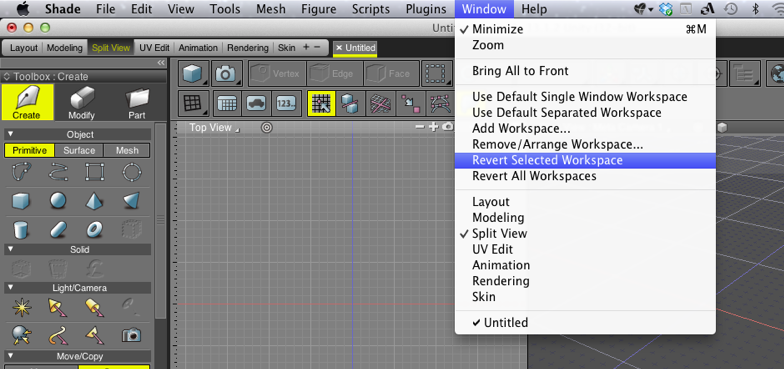Add the curved line light tool
This screenshot has width=784, height=369.
click(x=58, y=334)
